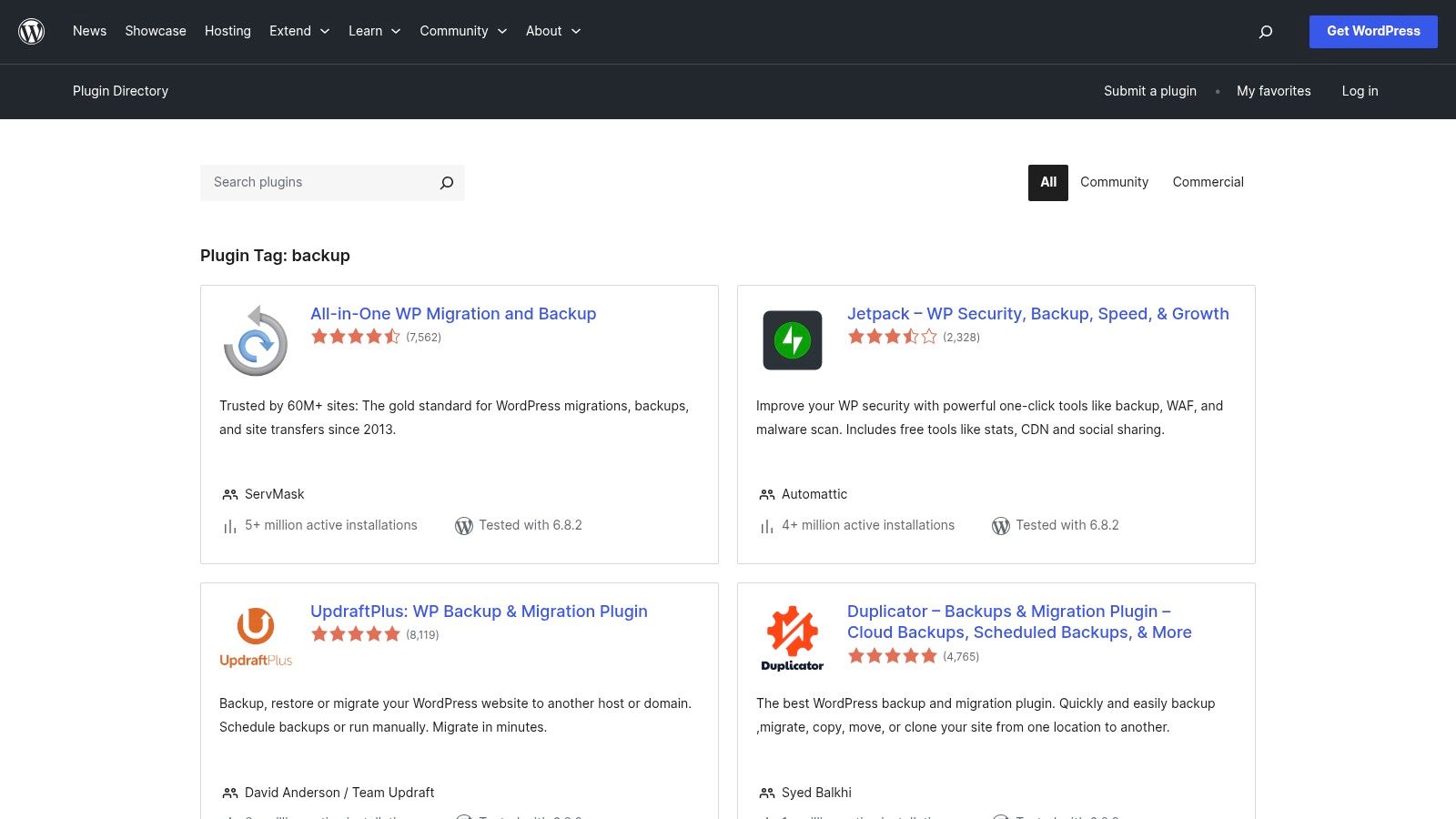
Task: Click the Syed Balkhi author name
Action: pos(816,793)
